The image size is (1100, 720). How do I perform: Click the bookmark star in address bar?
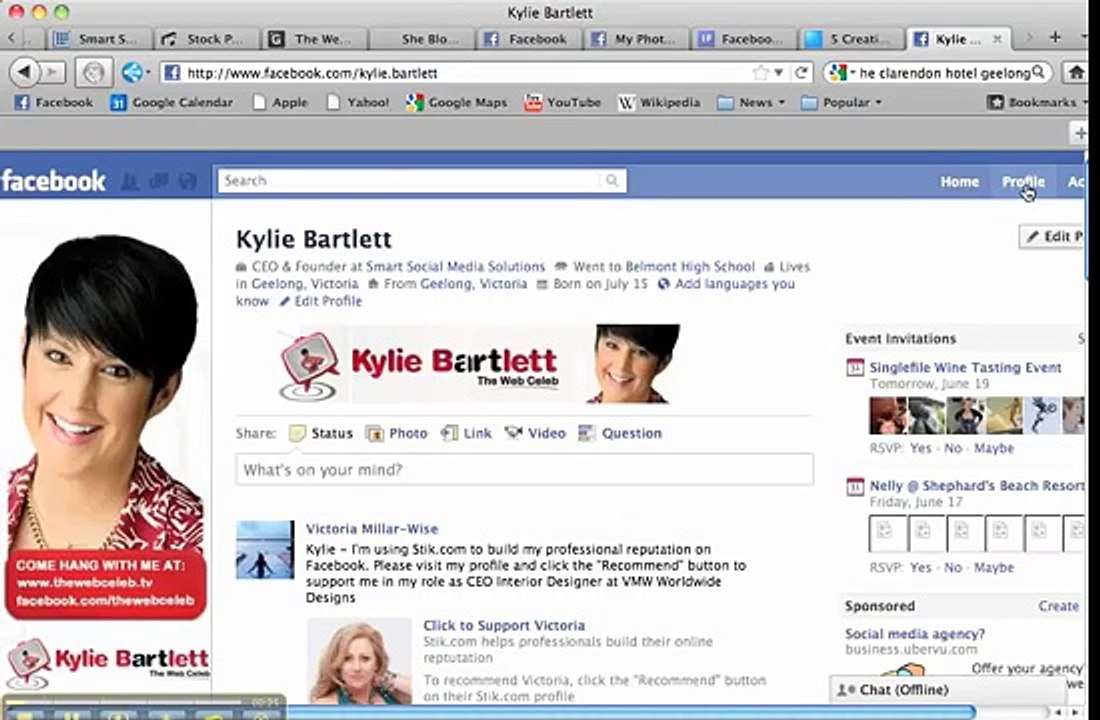pyautogui.click(x=761, y=72)
